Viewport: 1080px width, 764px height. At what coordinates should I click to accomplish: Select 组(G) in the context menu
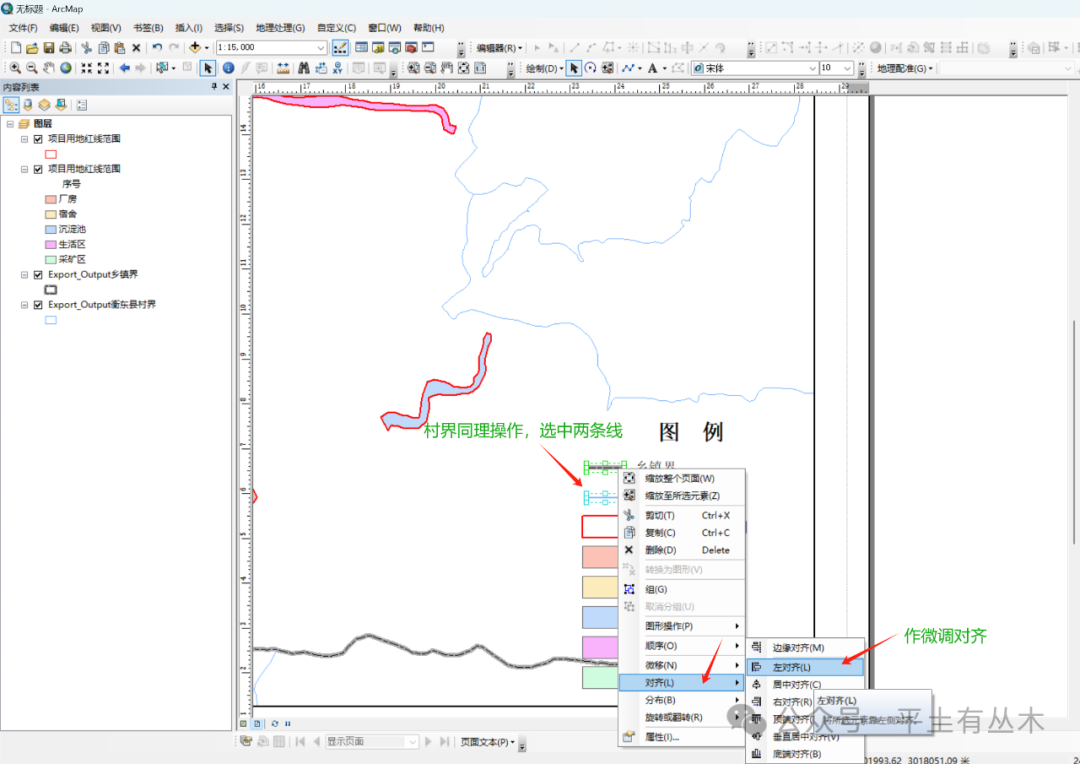(x=682, y=589)
